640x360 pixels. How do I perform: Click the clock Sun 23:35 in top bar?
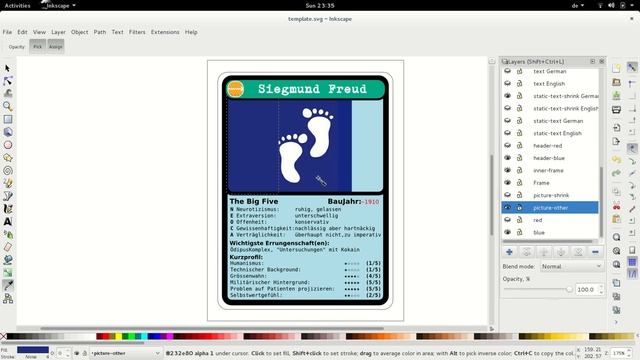pos(320,5)
